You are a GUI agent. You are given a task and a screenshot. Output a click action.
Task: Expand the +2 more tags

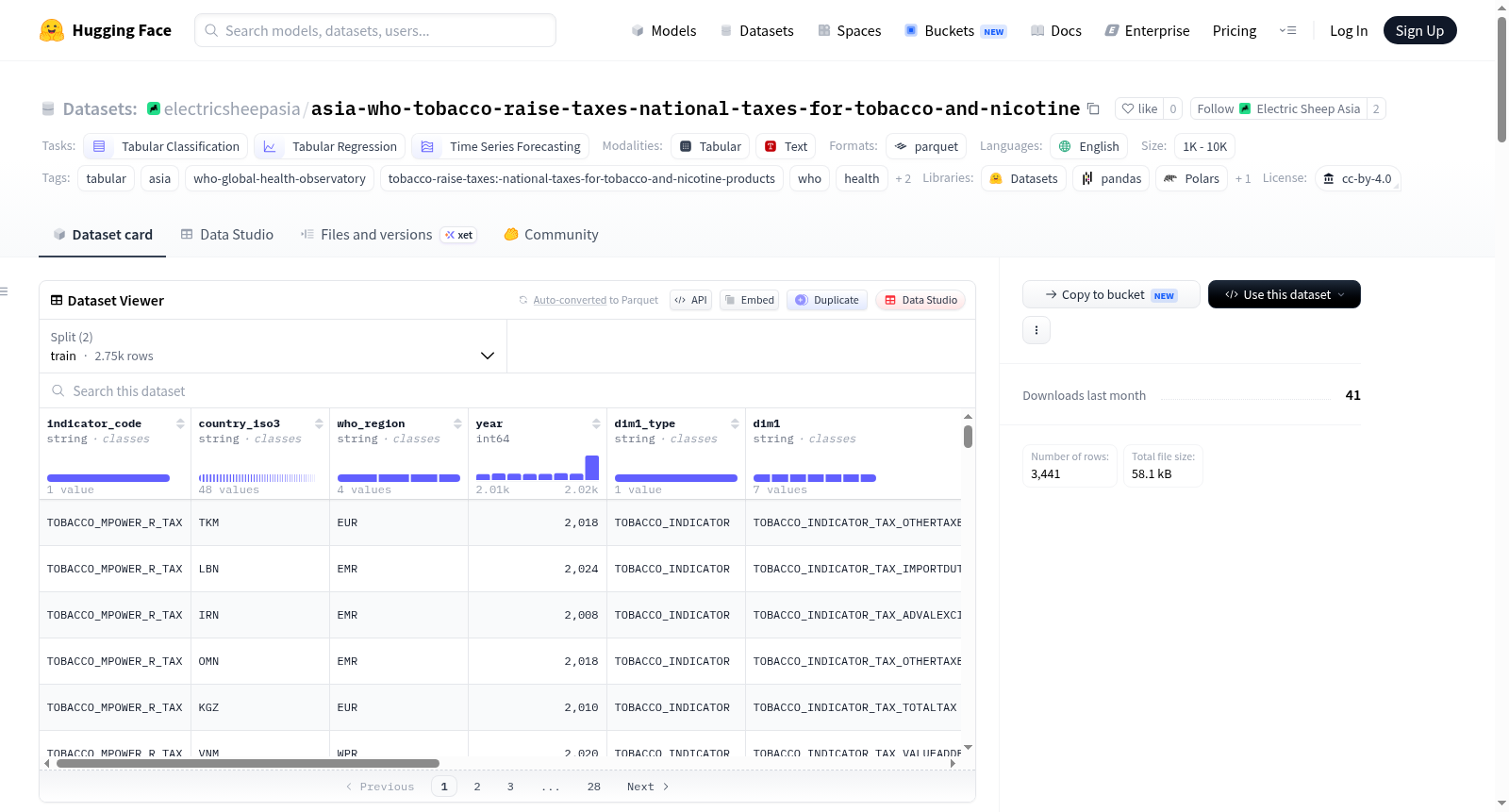[x=903, y=178]
